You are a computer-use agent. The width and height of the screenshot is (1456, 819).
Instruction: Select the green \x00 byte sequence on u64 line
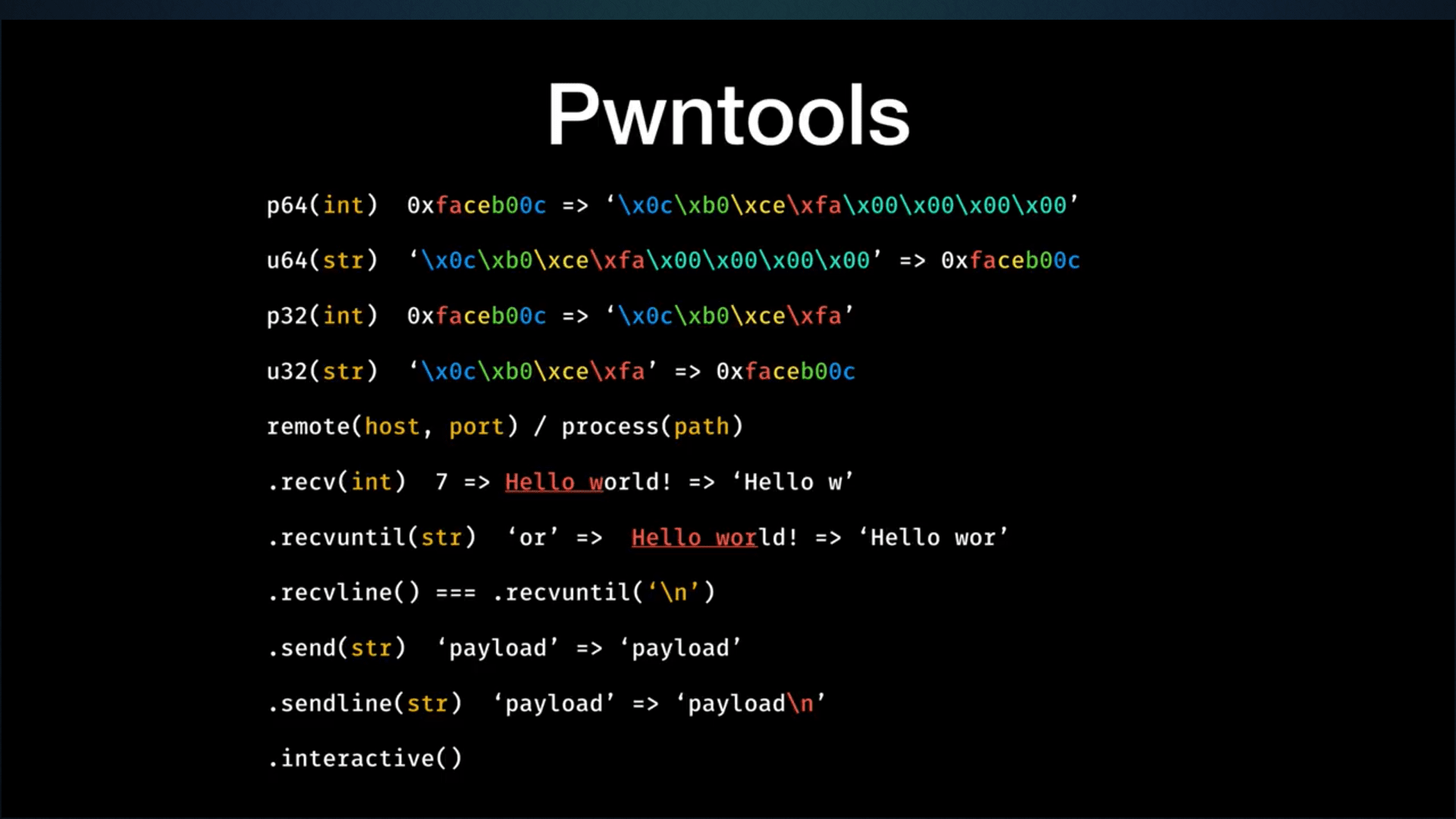tap(758, 260)
